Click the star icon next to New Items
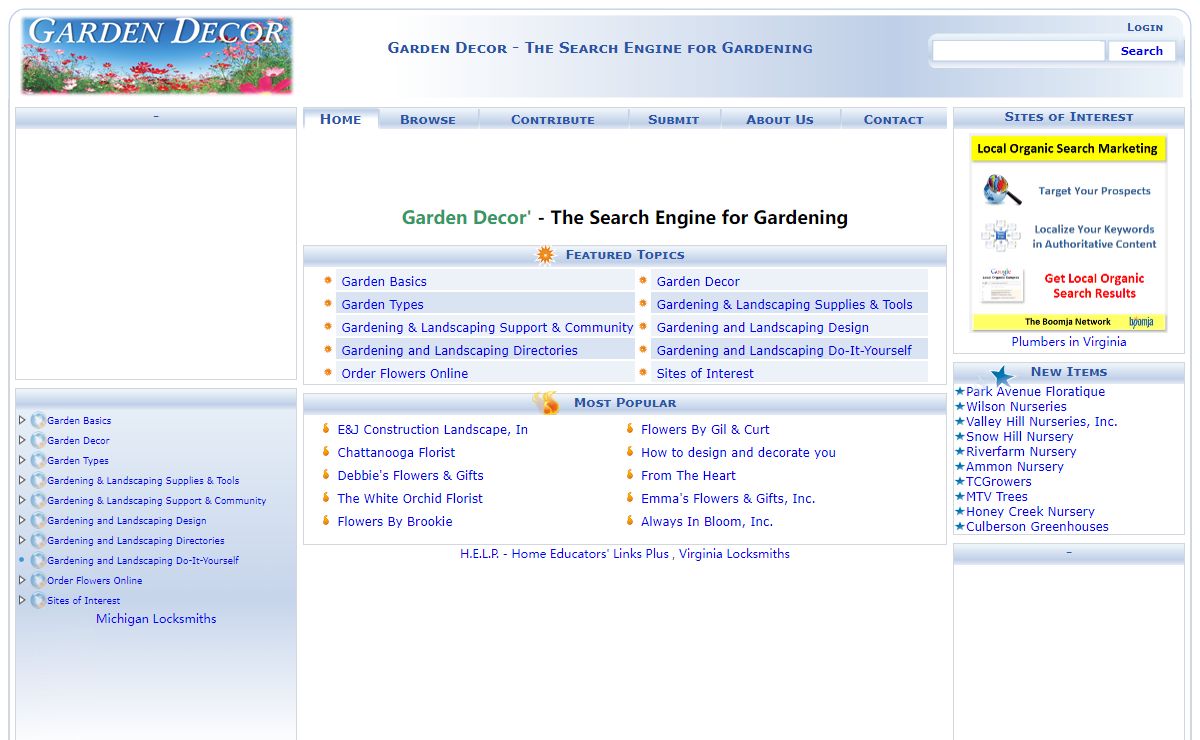 click(1001, 375)
